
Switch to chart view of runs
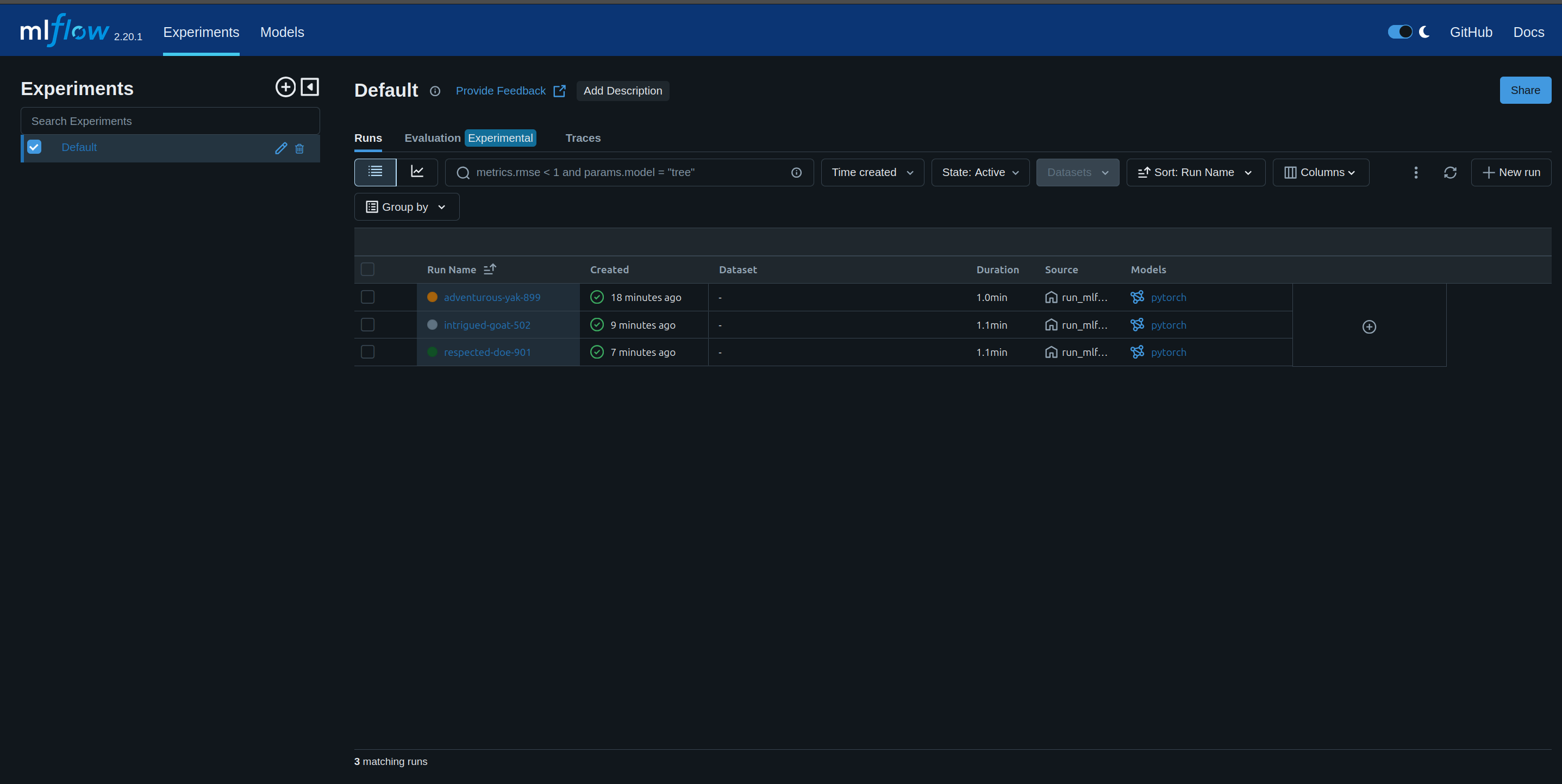click(x=417, y=172)
